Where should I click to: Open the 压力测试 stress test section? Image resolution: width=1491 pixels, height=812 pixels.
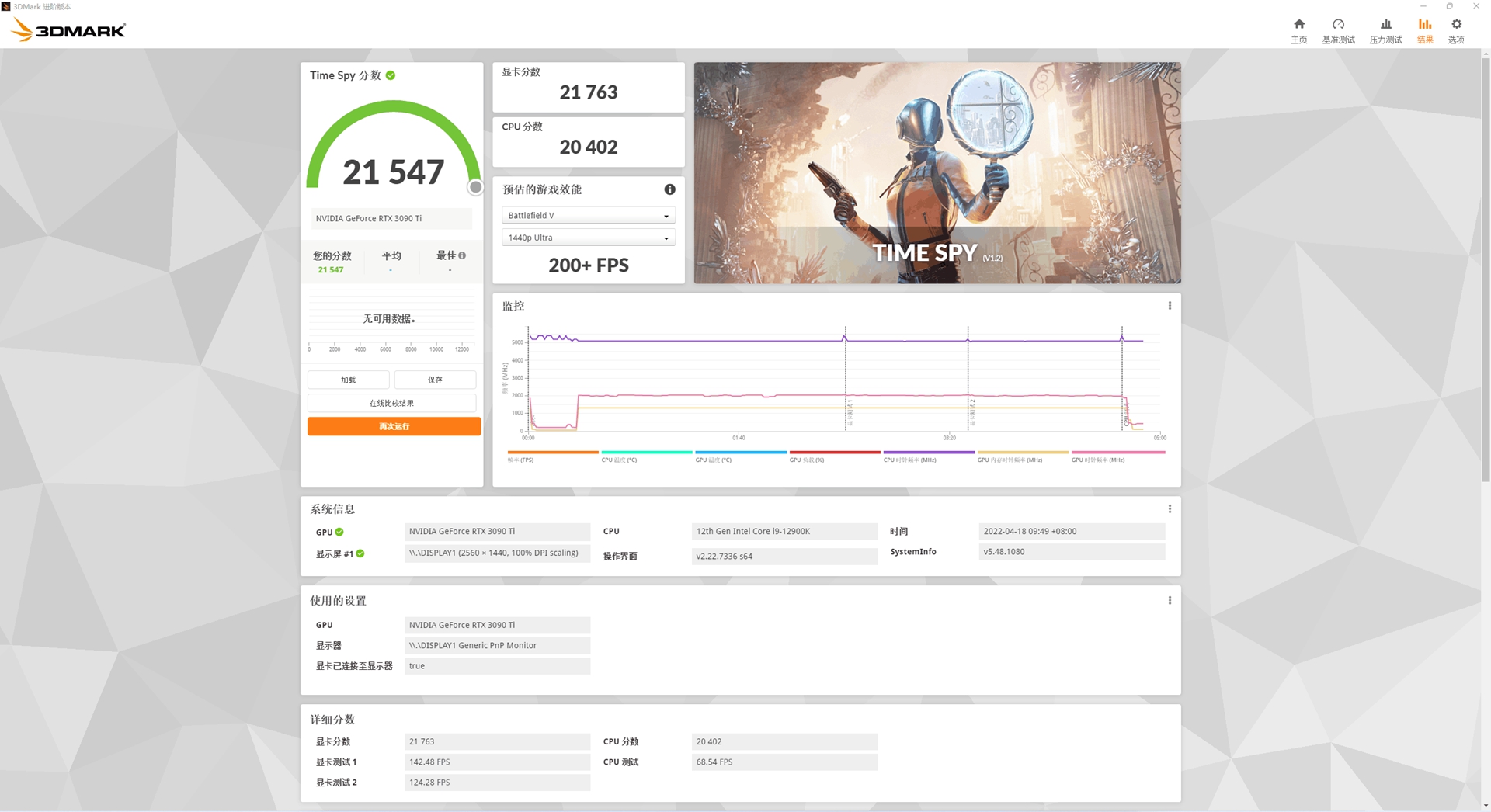click(1385, 29)
